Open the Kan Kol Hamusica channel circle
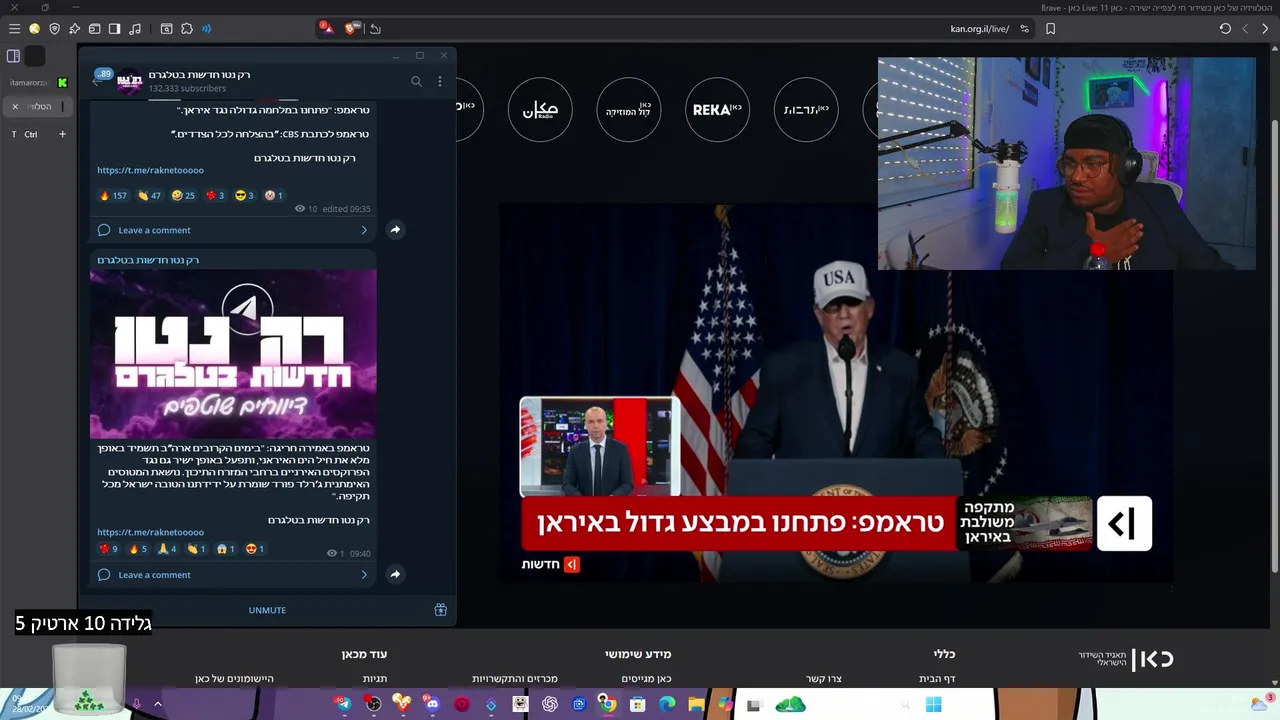 click(628, 109)
